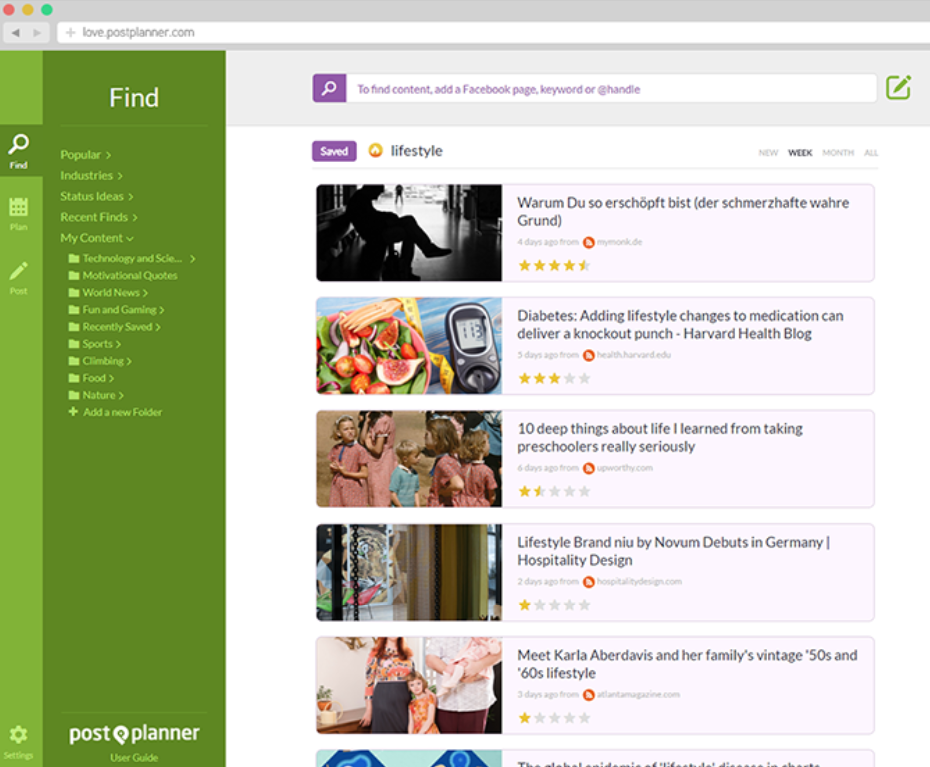Toggle the purple Saved badge
The height and width of the screenshot is (767, 930).
point(334,151)
